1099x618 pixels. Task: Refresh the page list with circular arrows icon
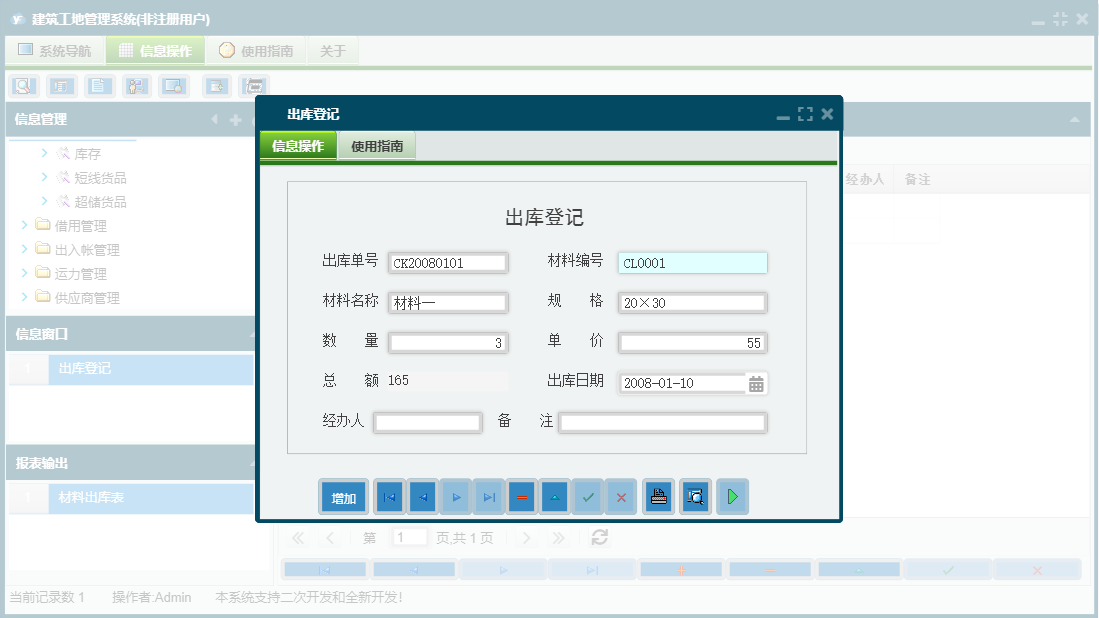click(598, 537)
